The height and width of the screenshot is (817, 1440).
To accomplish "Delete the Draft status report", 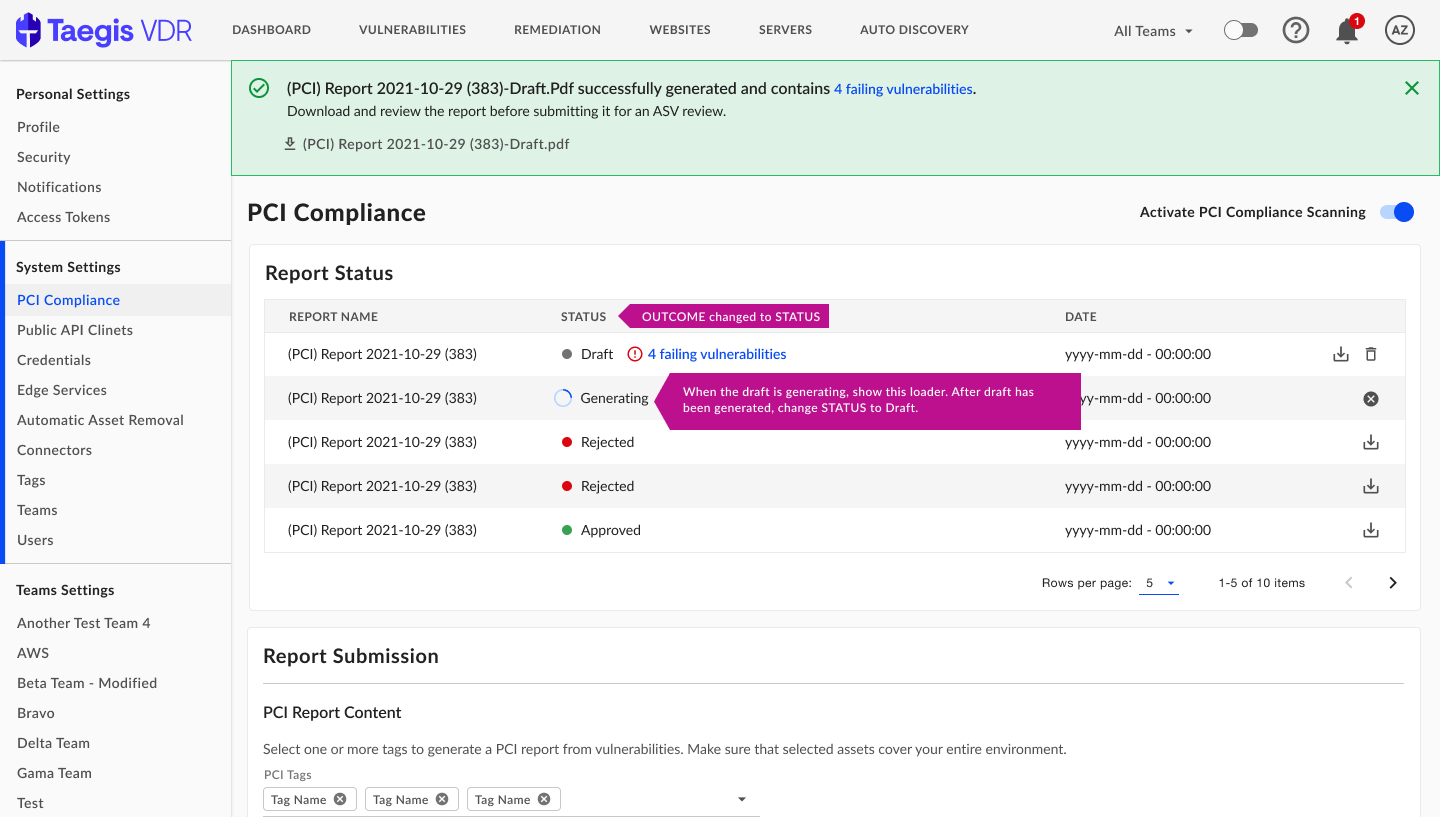I will pos(1371,354).
